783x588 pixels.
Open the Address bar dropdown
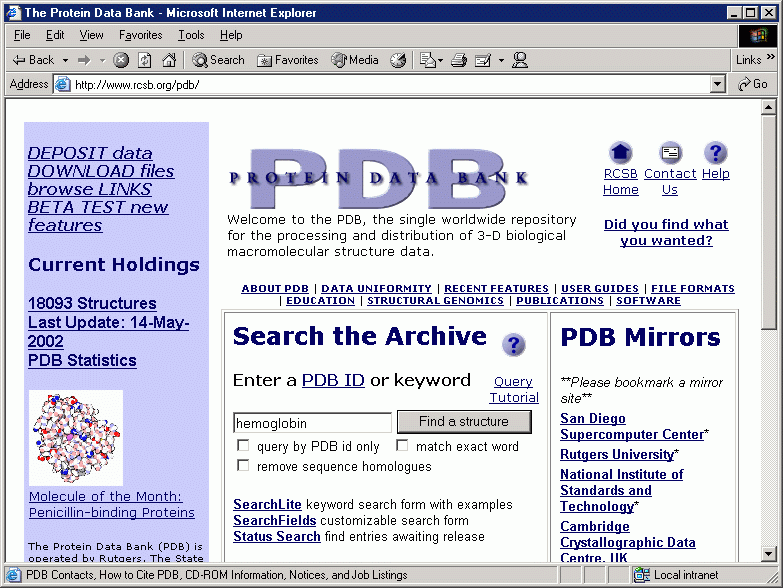[x=718, y=84]
